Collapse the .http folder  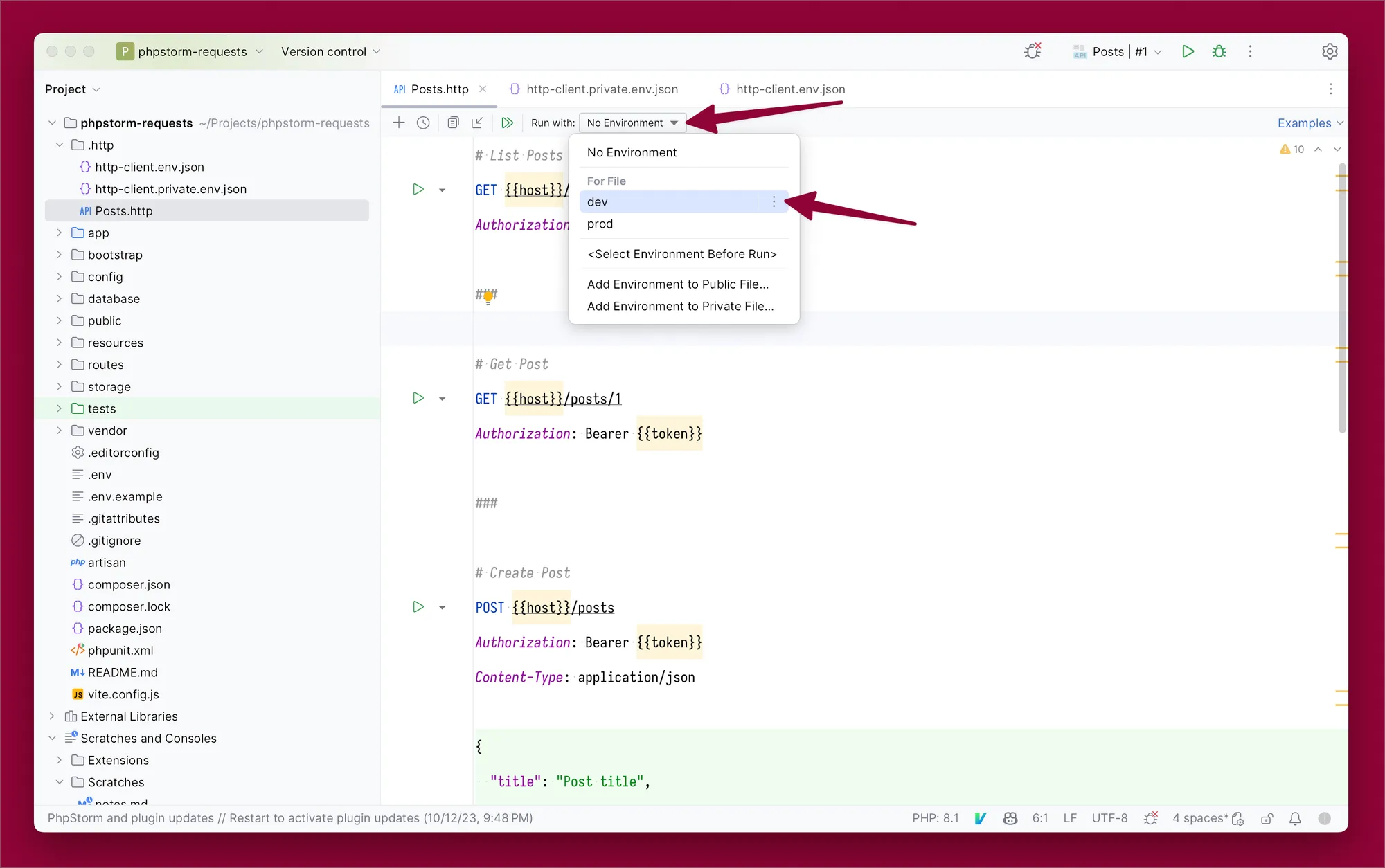coord(59,145)
